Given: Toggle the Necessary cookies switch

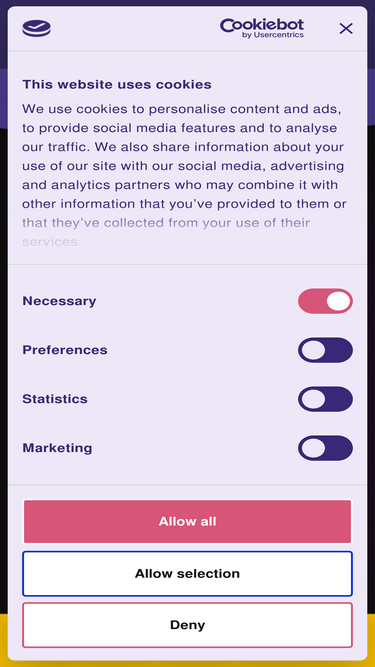Looking at the screenshot, I should pyautogui.click(x=325, y=301).
